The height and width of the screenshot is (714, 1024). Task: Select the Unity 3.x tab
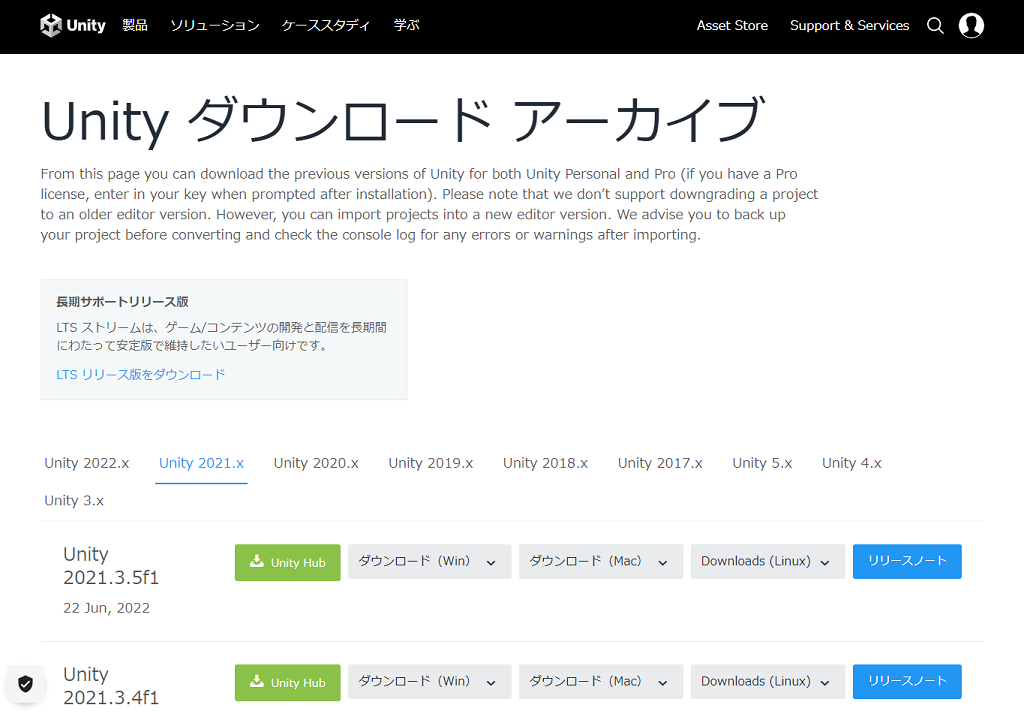(x=74, y=500)
